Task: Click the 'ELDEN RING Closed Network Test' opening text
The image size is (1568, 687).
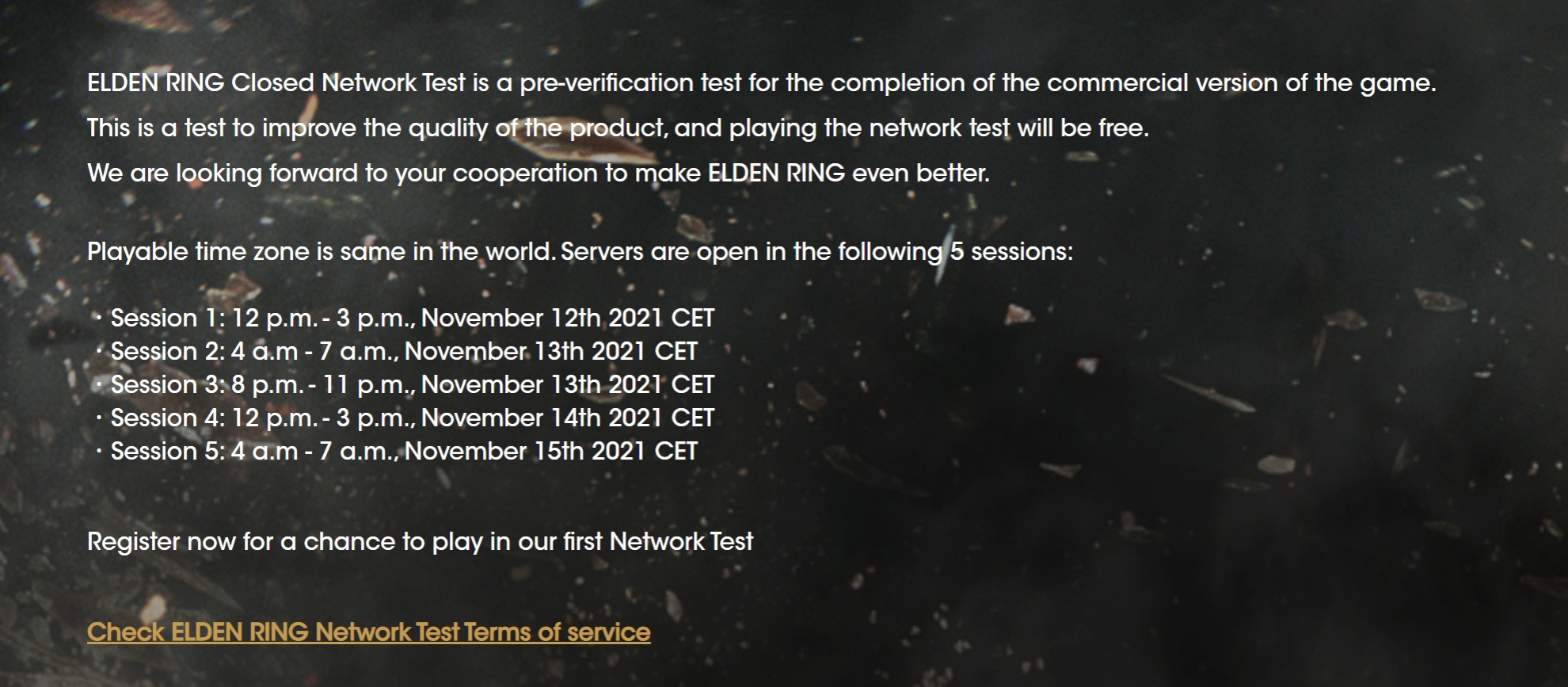Action: [277, 83]
